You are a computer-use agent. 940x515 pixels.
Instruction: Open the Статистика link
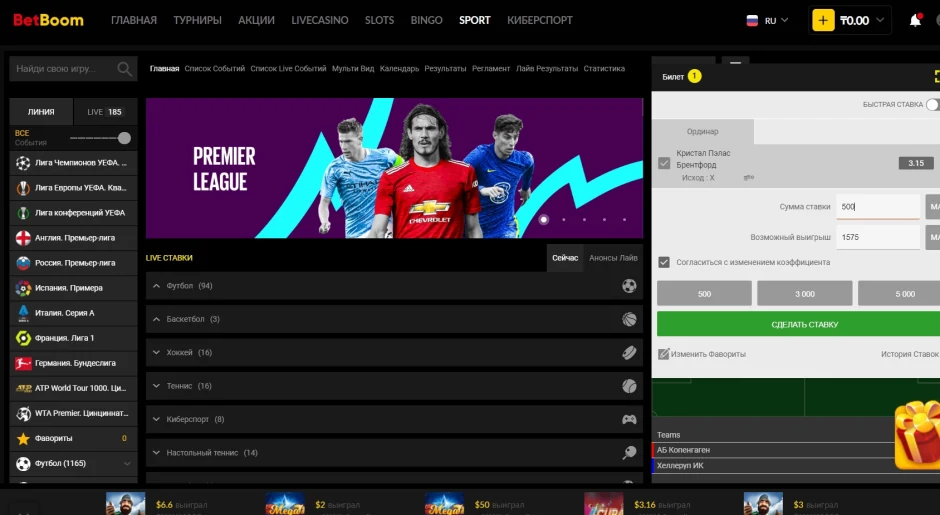pyautogui.click(x=604, y=68)
